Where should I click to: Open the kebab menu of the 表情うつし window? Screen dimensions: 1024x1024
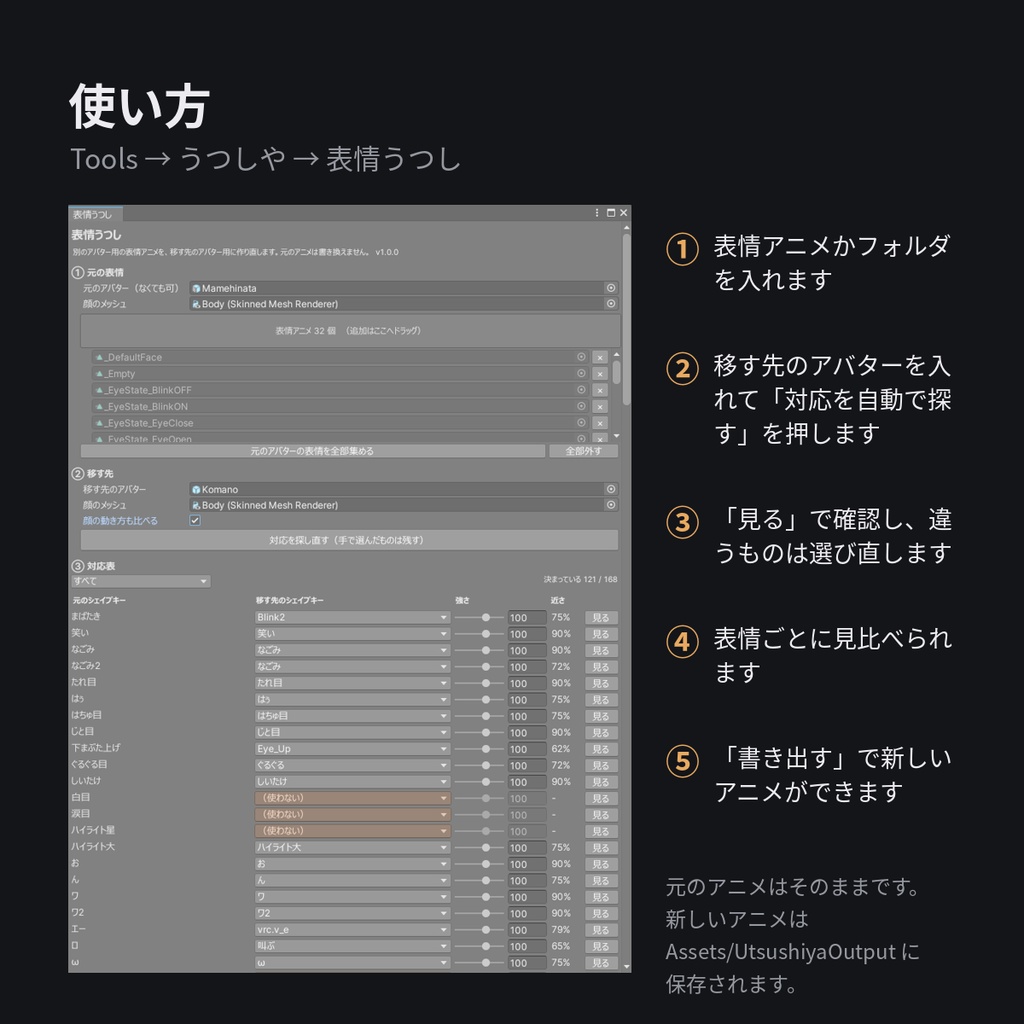pos(597,213)
